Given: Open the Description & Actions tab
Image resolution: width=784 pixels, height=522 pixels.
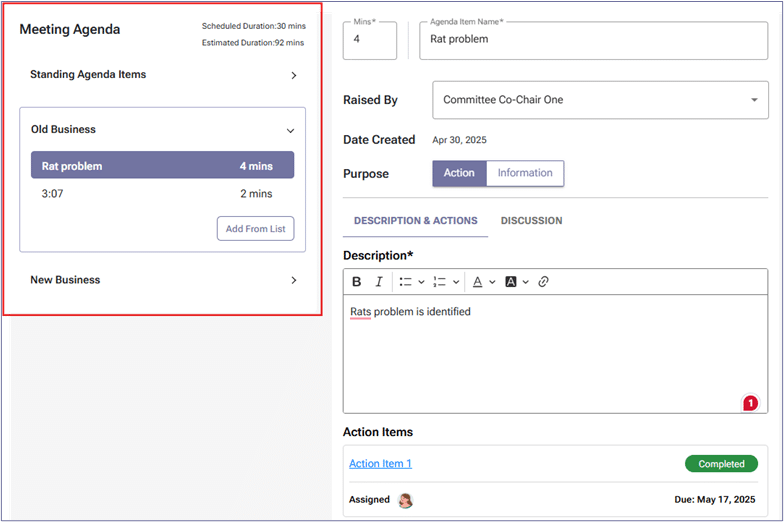Looking at the screenshot, I should tap(415, 221).
